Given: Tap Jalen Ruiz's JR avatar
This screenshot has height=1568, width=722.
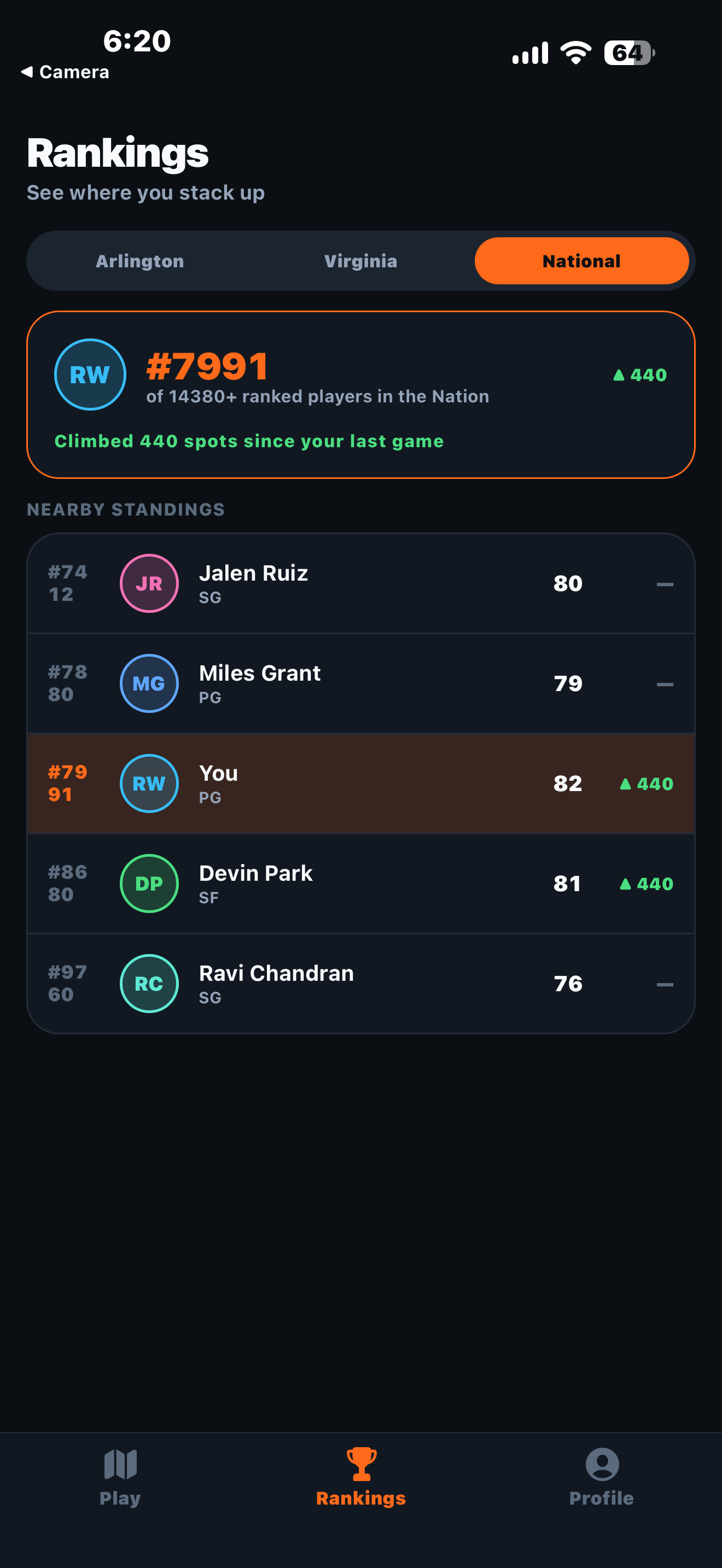Looking at the screenshot, I should [x=149, y=583].
